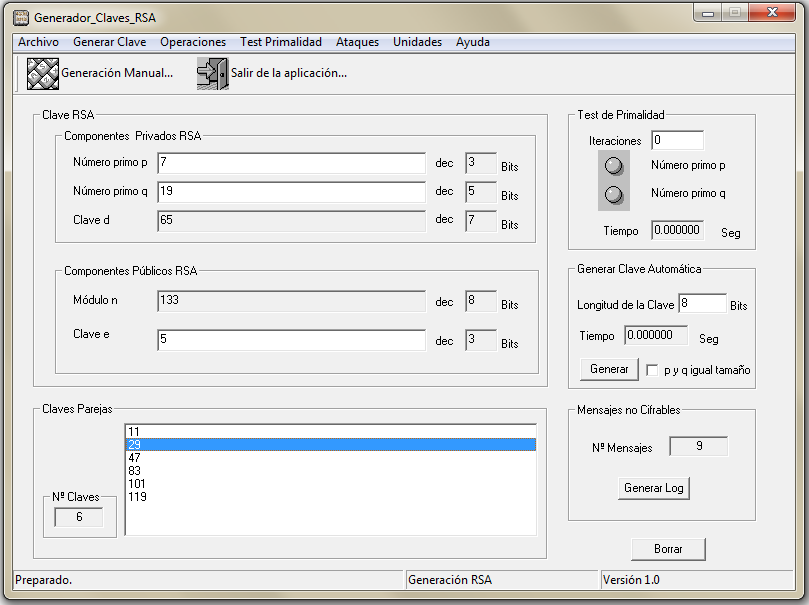Open the Operaciones menu
The height and width of the screenshot is (605, 809).
coord(193,42)
